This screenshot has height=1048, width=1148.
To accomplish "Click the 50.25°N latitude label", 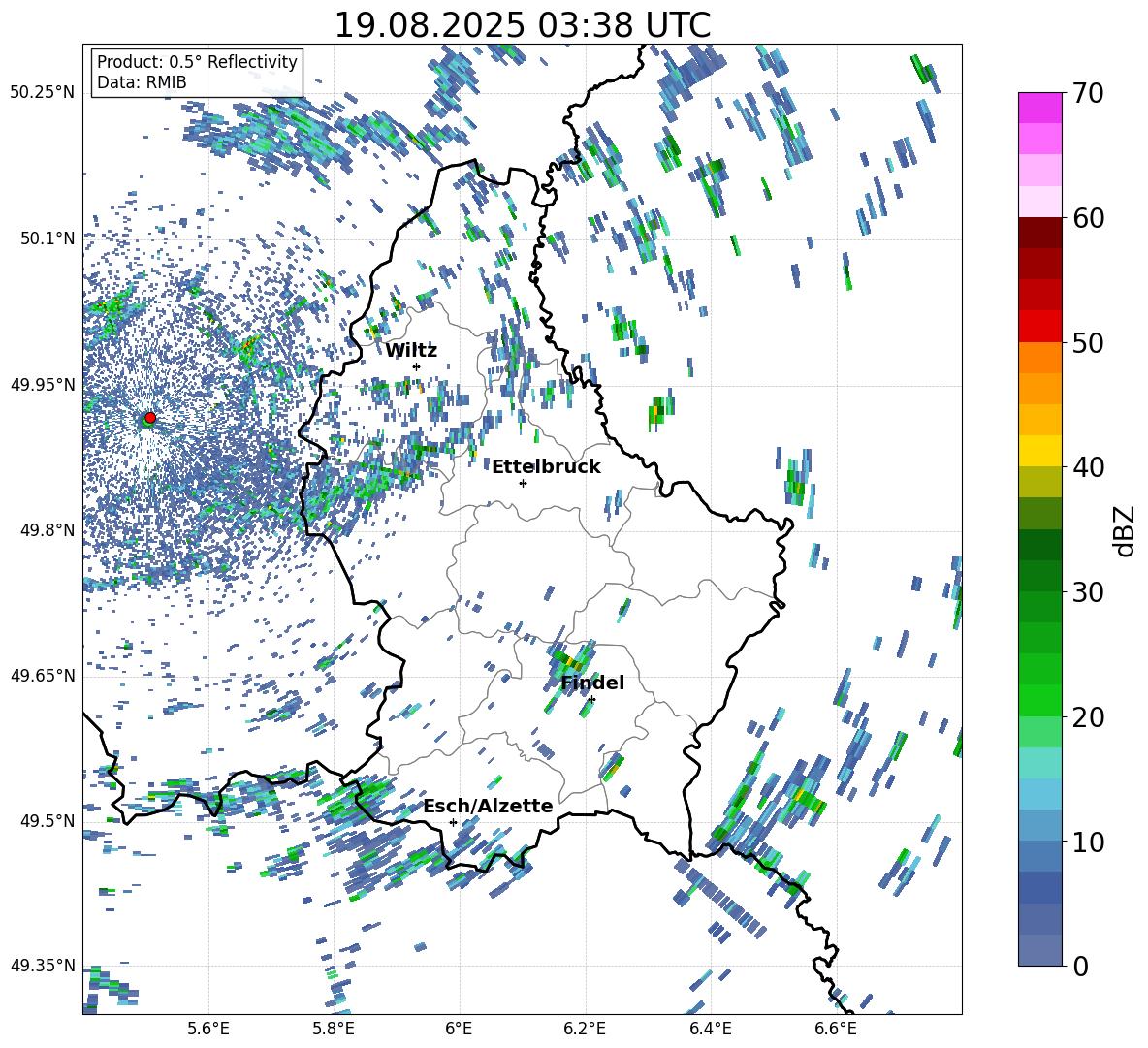I will (x=43, y=92).
